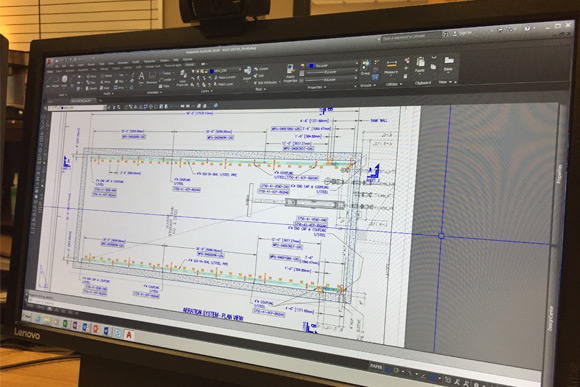This screenshot has height=387, width=580.
Task: Open the Help menu in menu bar
Action: coord(176,60)
